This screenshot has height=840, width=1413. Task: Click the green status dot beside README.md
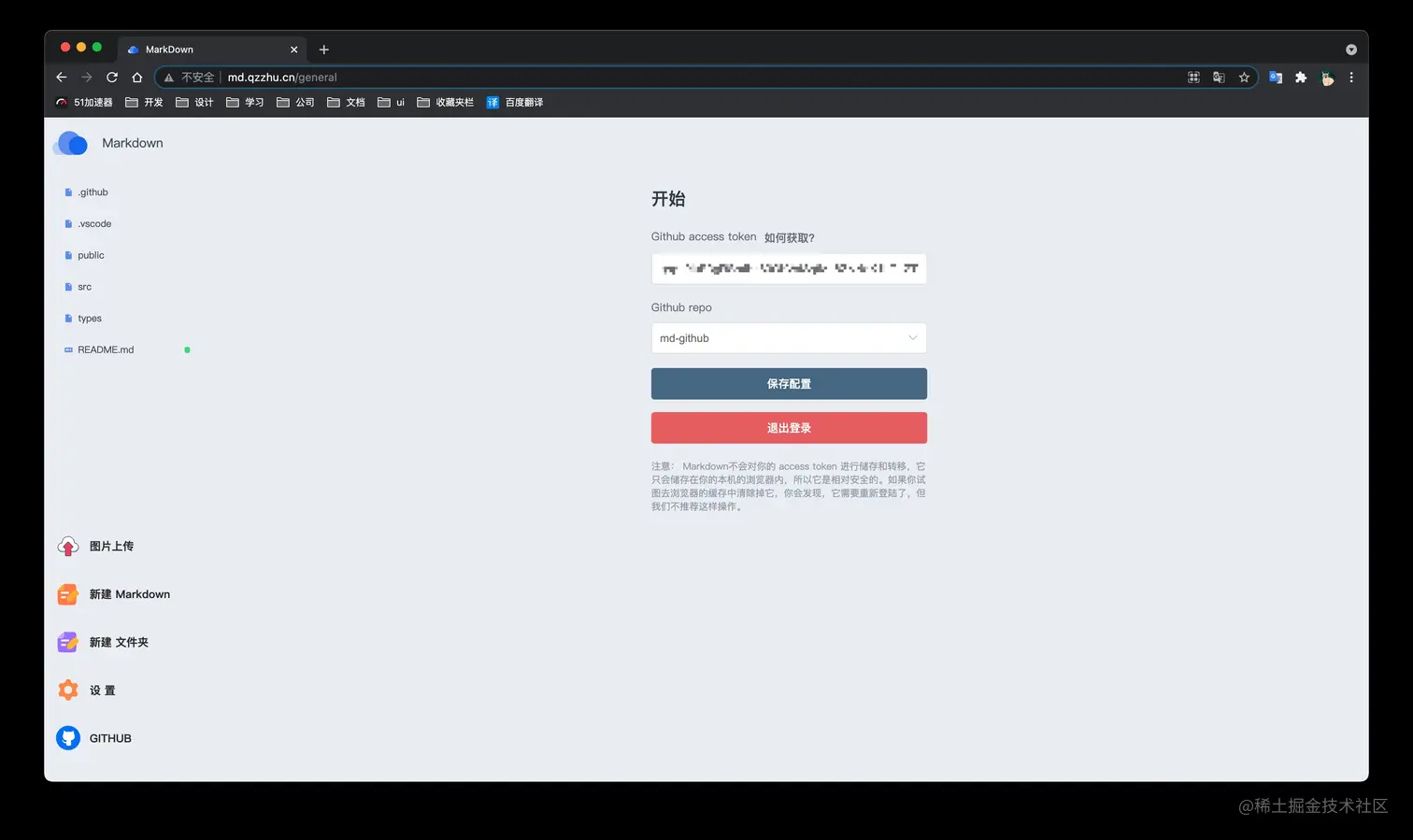coord(187,349)
